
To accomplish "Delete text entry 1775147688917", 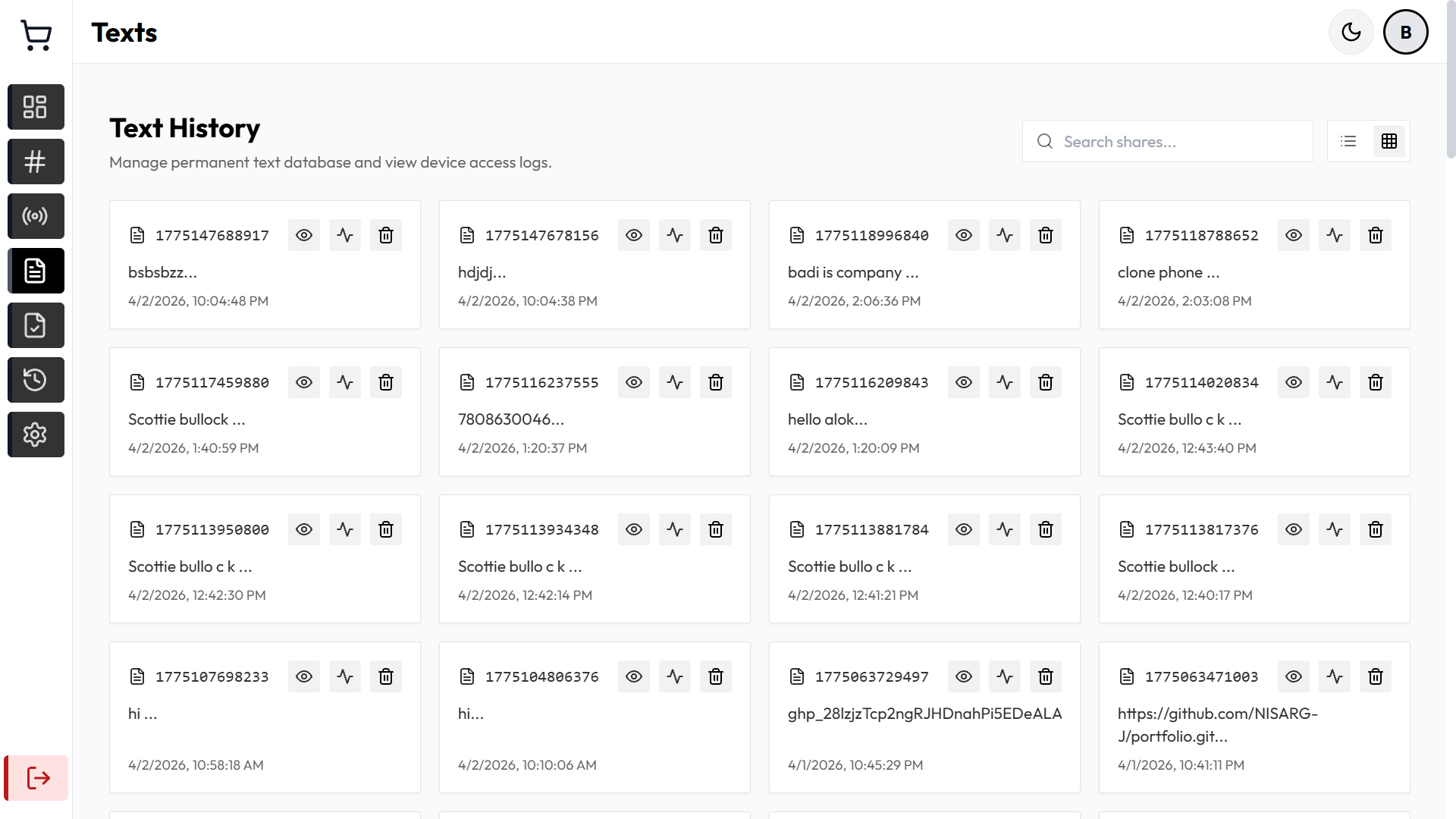I will click(x=386, y=235).
